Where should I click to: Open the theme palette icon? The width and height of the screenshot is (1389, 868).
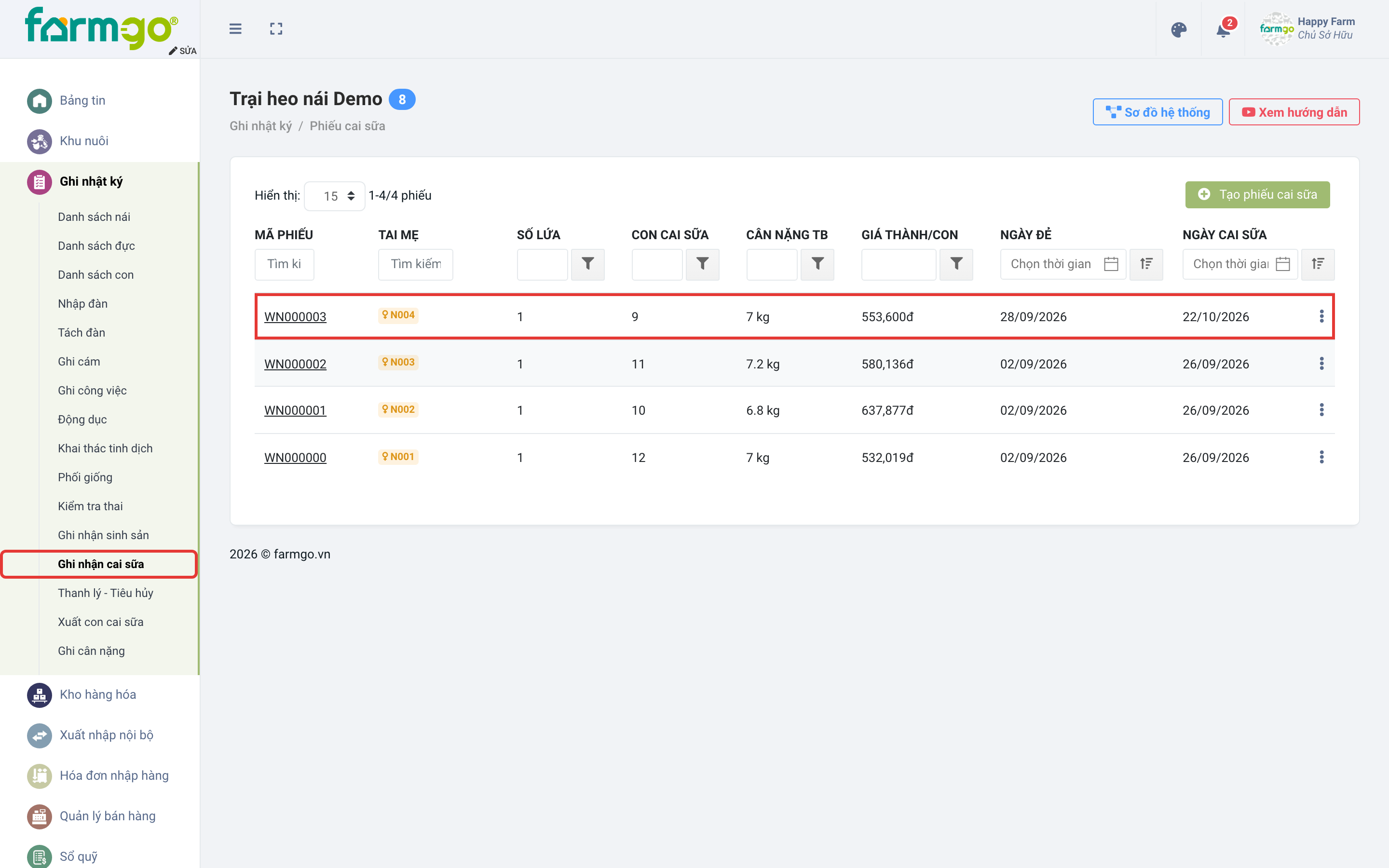1179,30
